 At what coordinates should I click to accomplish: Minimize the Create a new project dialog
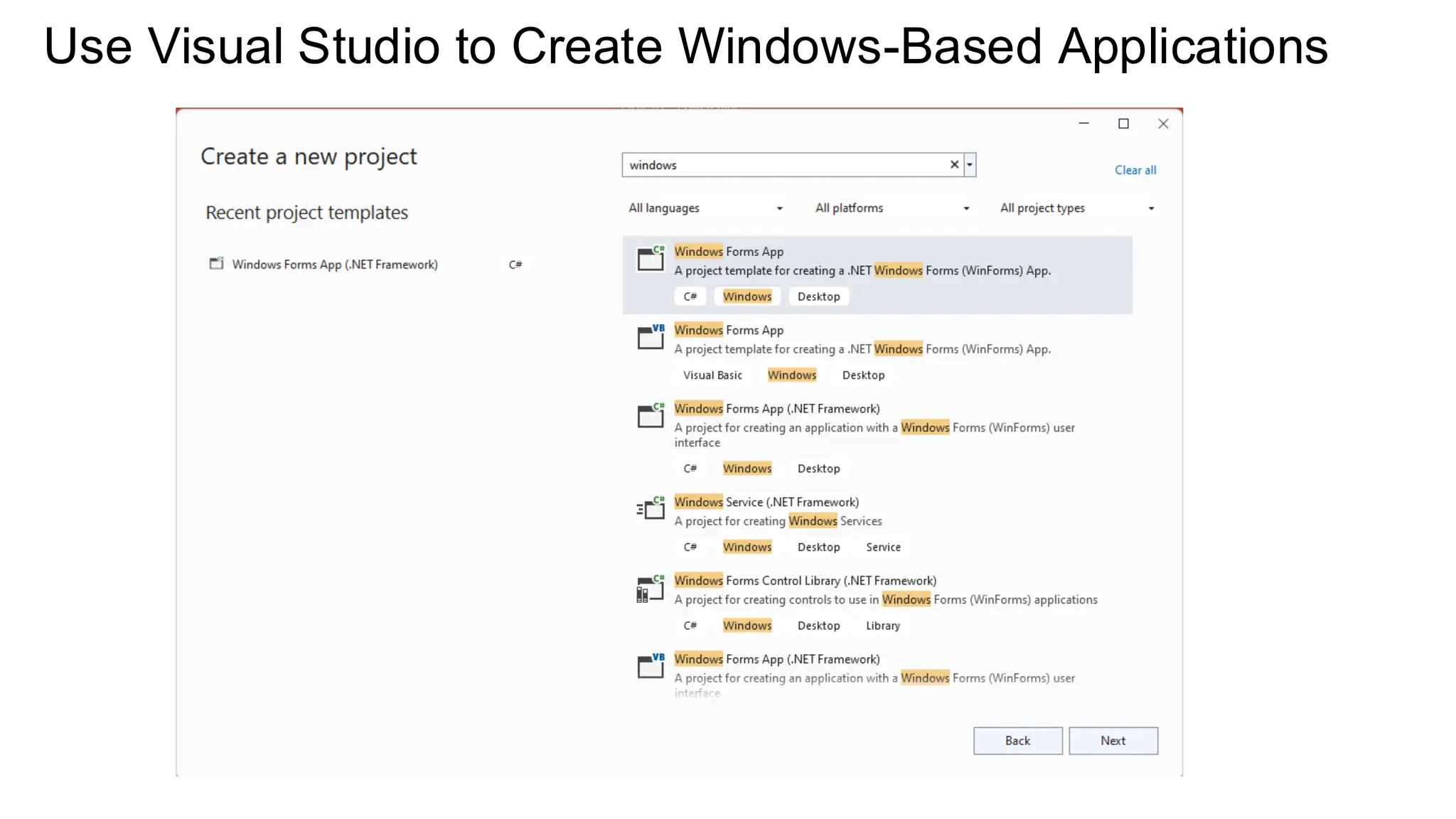(1083, 124)
